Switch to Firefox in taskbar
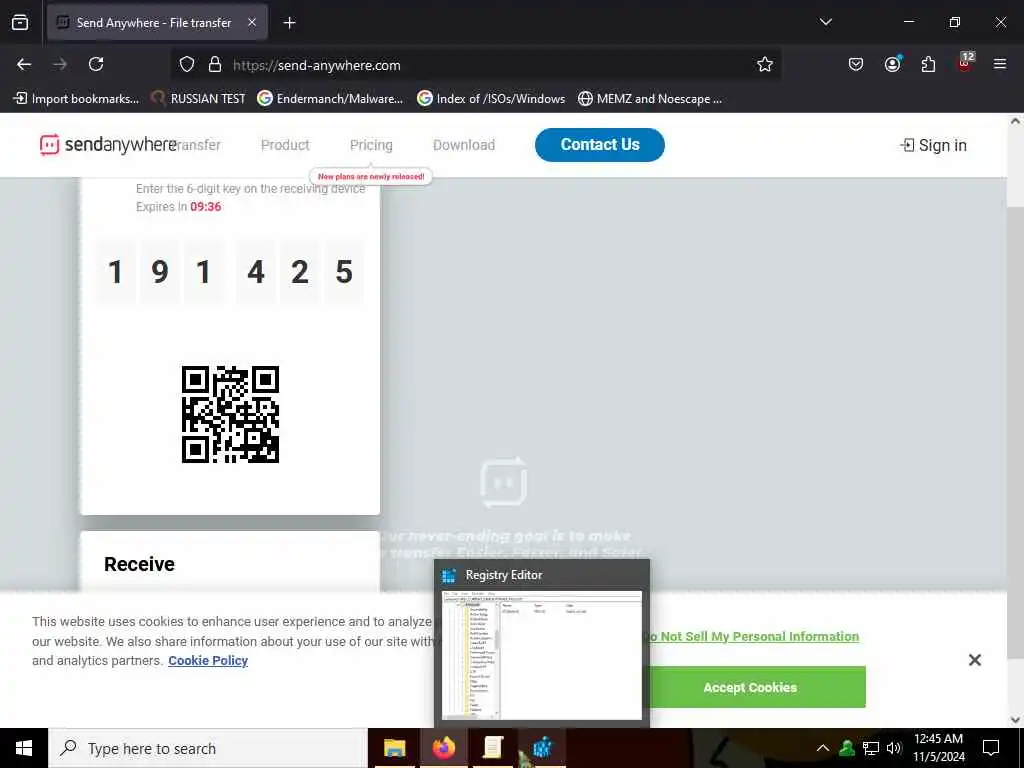This screenshot has height=768, width=1024. click(444, 748)
